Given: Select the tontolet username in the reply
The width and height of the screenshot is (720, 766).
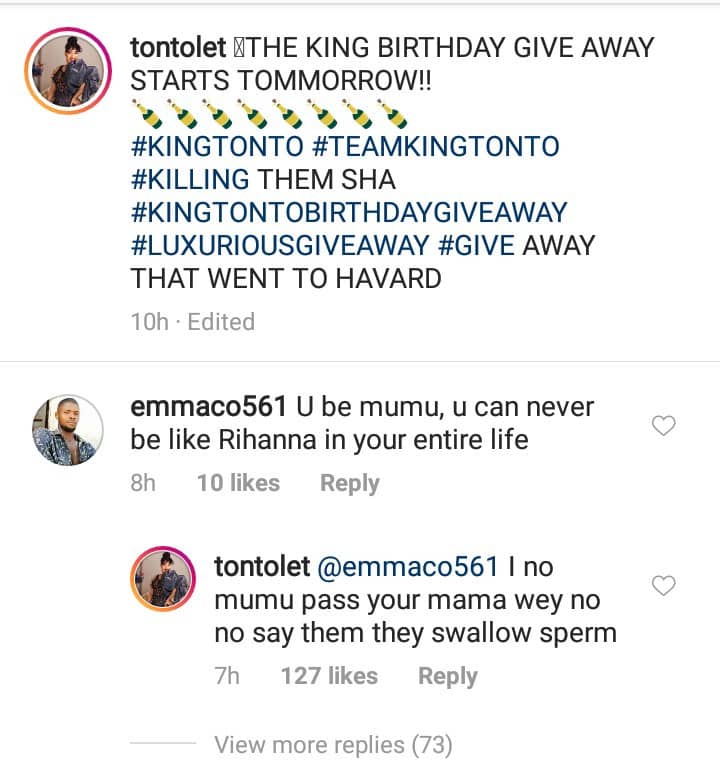Looking at the screenshot, I should coord(259,567).
